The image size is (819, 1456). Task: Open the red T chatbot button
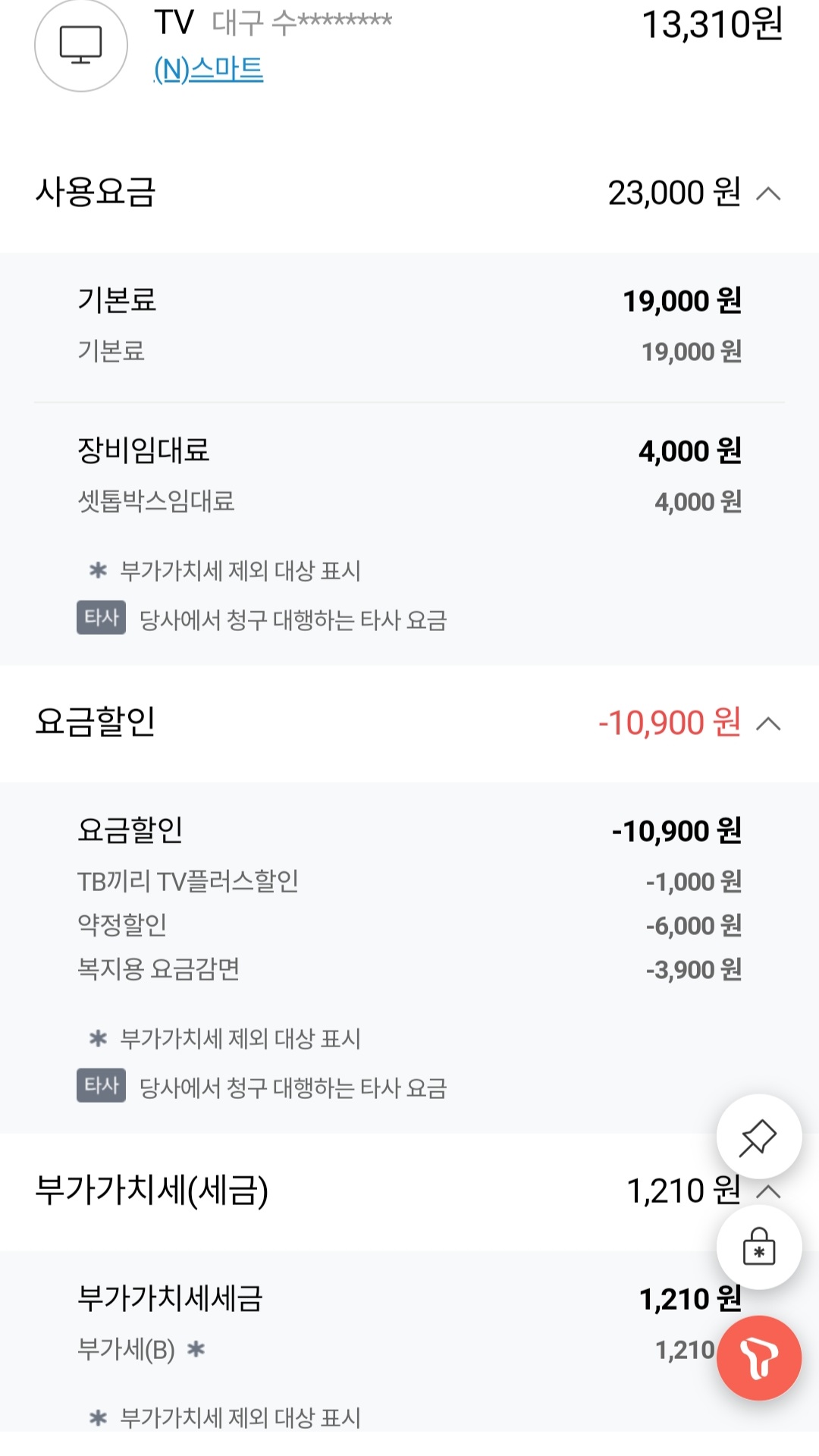tap(758, 1357)
